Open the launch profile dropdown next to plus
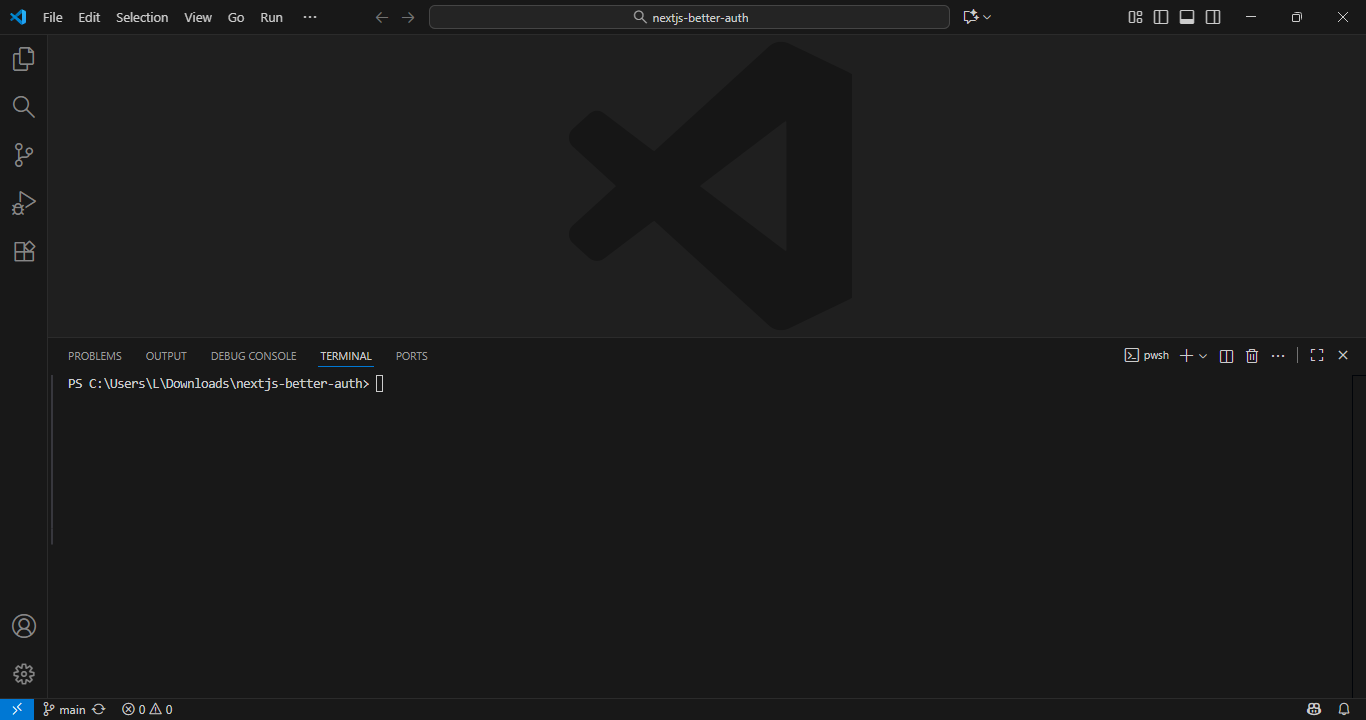This screenshot has width=1366, height=720. point(1203,356)
